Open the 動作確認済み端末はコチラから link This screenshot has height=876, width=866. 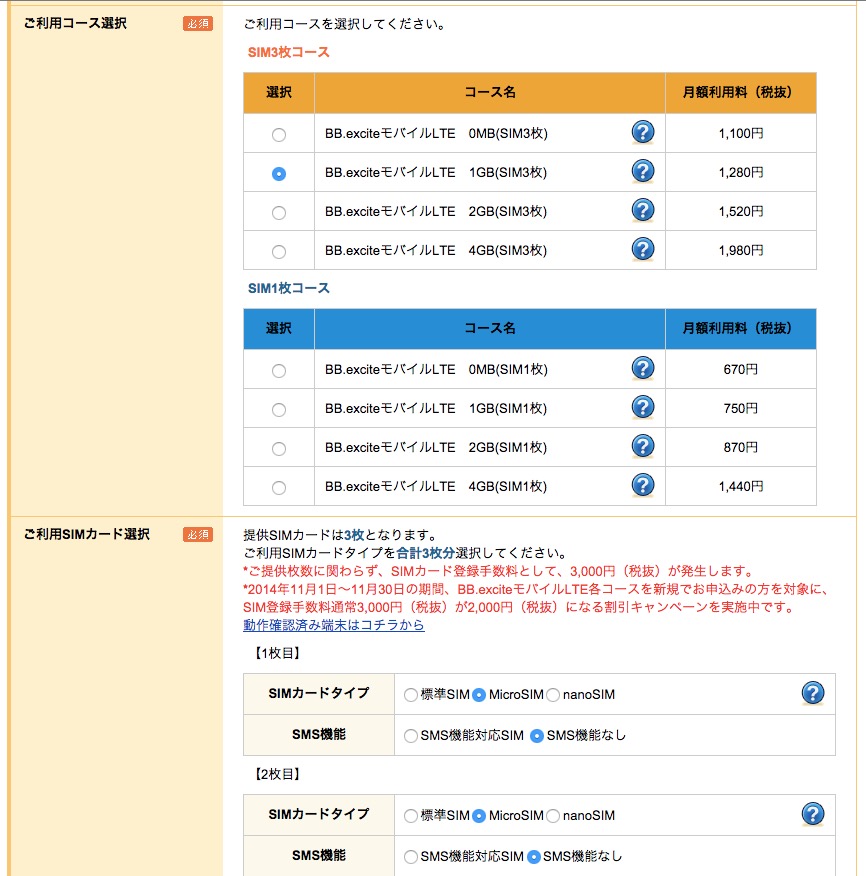[334, 625]
